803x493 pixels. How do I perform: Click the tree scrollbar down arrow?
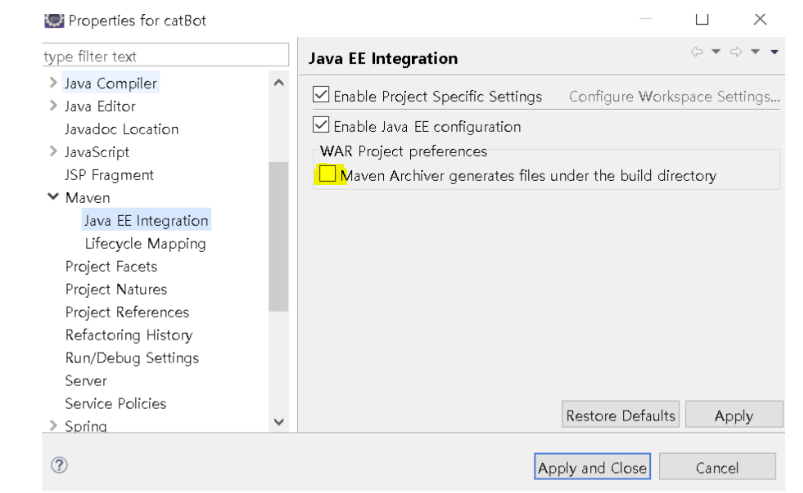pos(279,423)
